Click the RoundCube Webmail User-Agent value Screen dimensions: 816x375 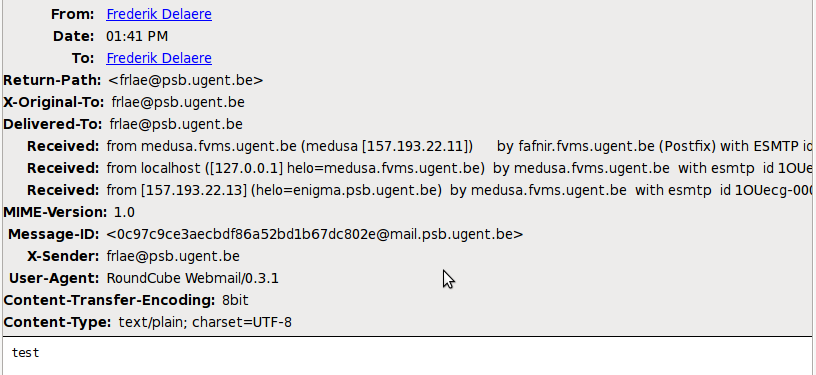click(193, 278)
